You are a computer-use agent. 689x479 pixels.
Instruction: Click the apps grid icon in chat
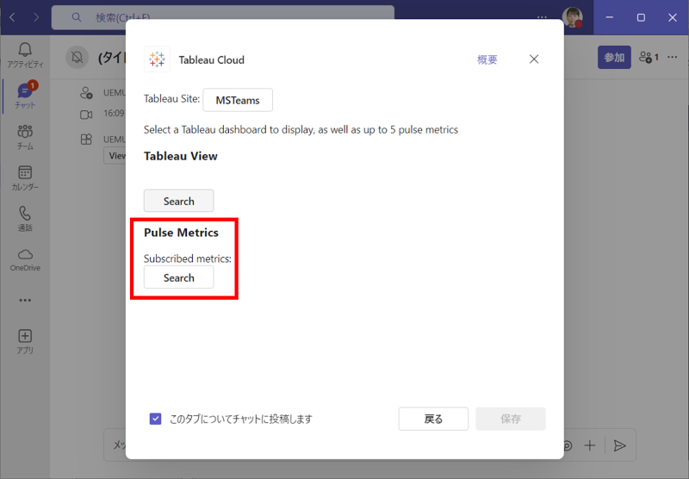86,139
